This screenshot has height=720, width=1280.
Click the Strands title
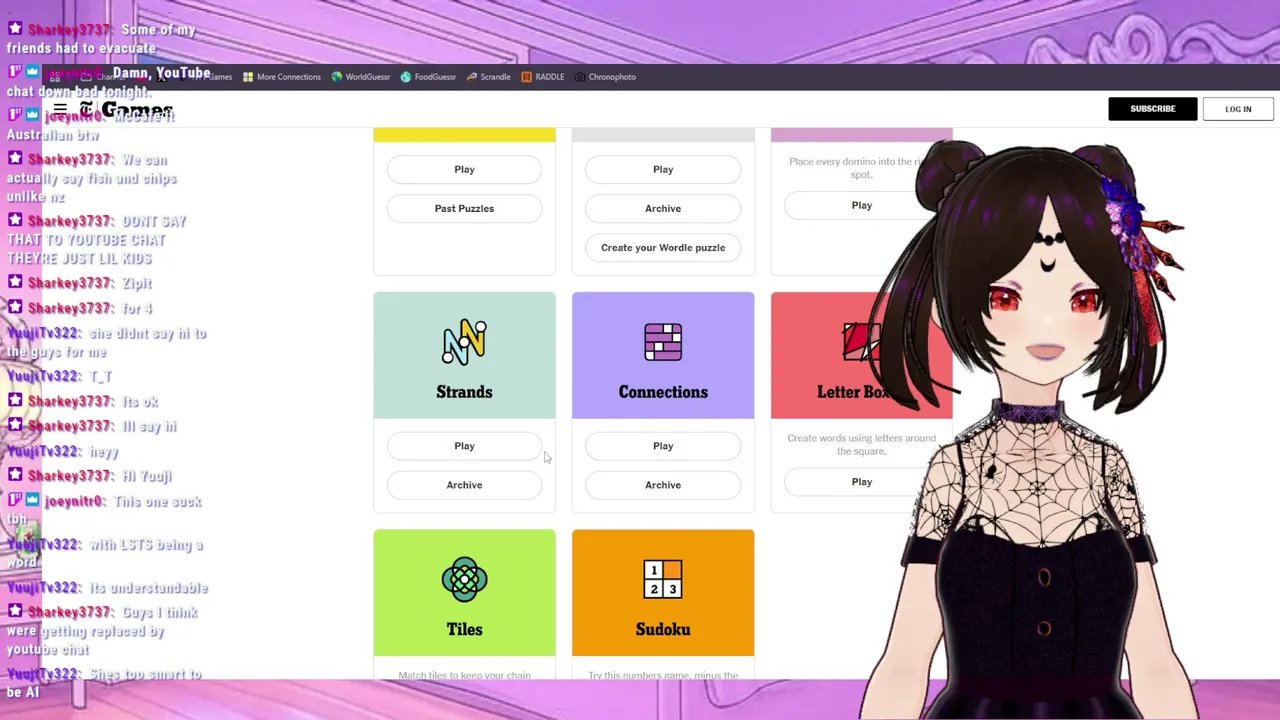coord(464,392)
